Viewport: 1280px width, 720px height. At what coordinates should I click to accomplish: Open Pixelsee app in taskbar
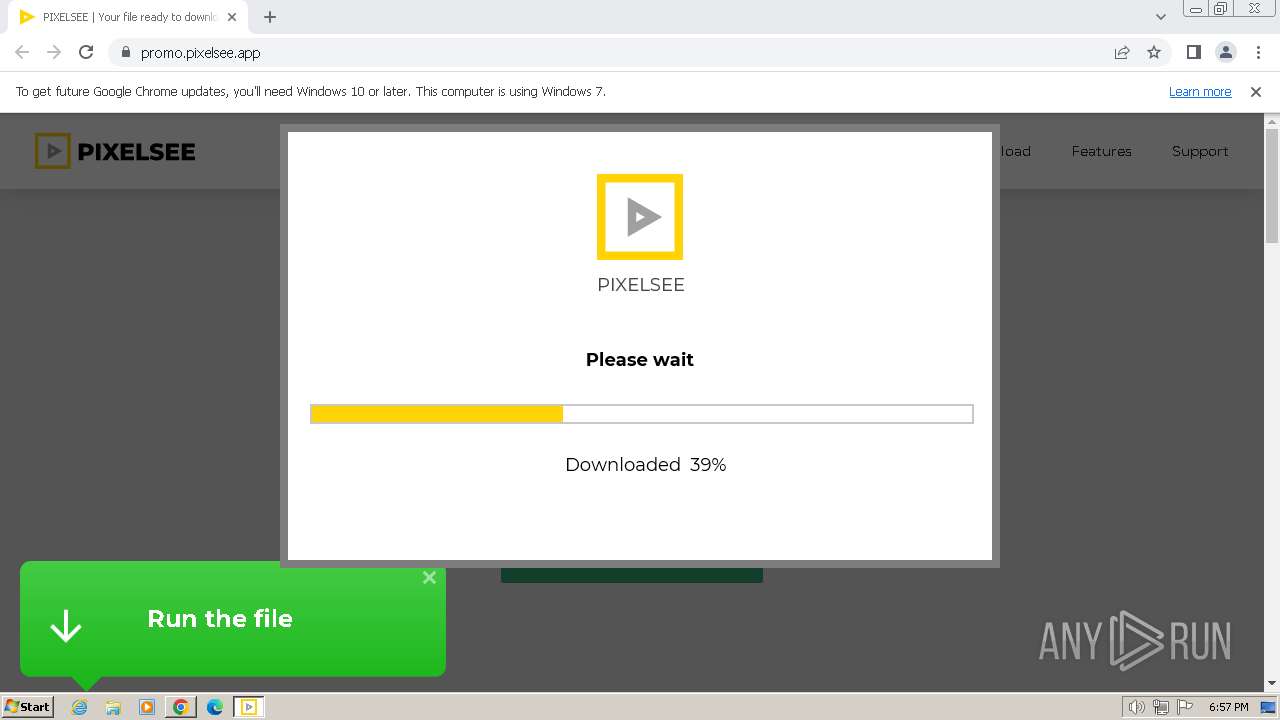(248, 707)
